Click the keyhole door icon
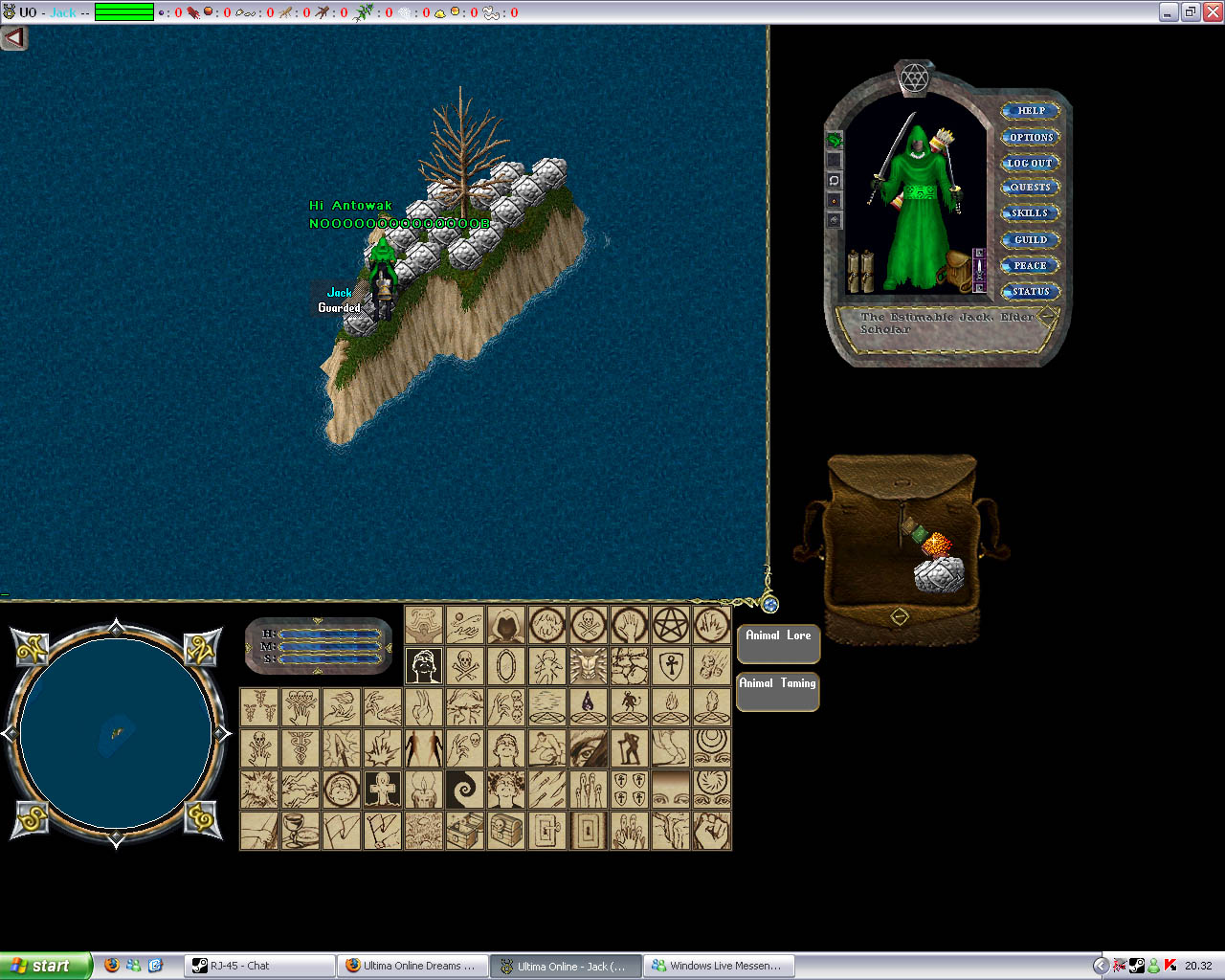1225x980 pixels. point(589,830)
